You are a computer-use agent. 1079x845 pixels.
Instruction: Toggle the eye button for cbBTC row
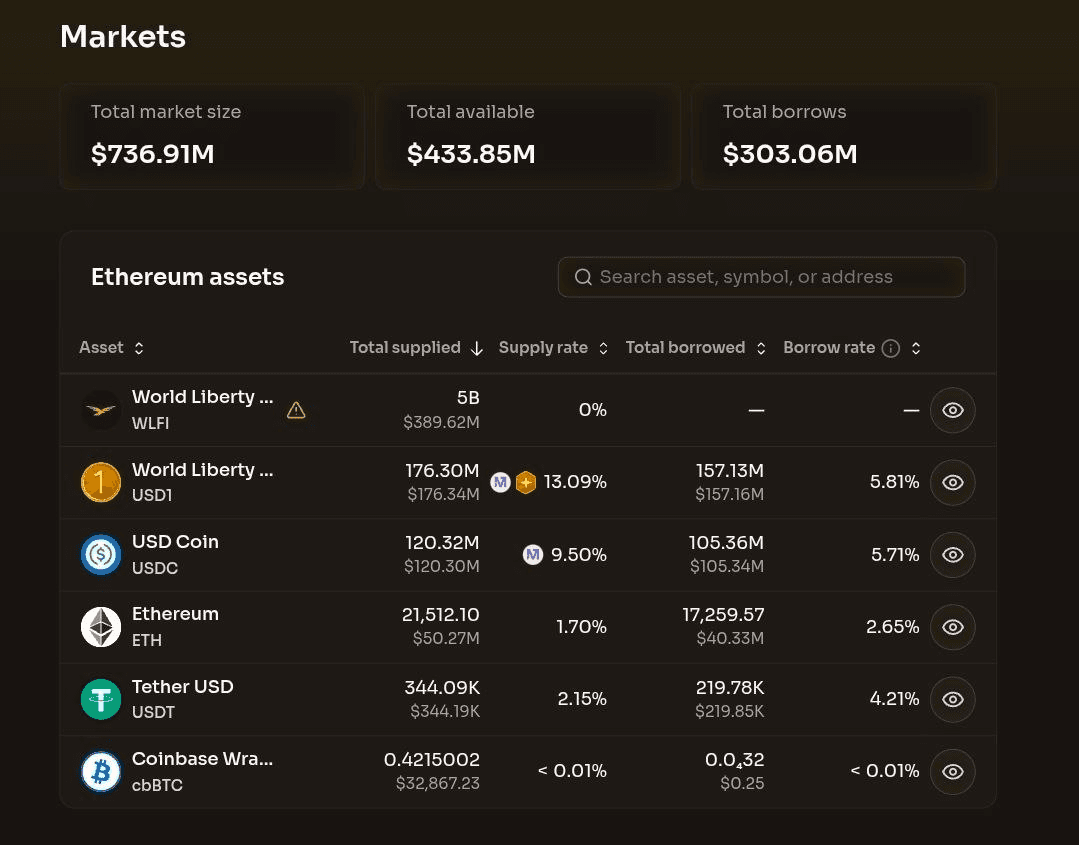952,771
